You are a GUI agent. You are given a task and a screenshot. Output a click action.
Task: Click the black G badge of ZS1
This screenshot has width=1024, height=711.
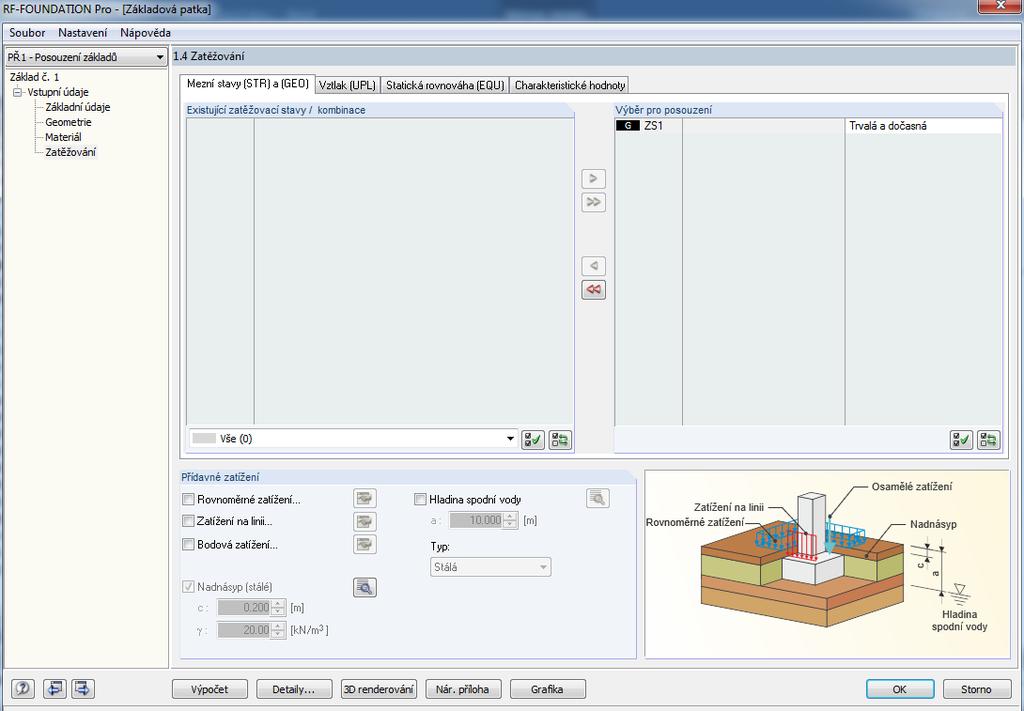point(628,126)
